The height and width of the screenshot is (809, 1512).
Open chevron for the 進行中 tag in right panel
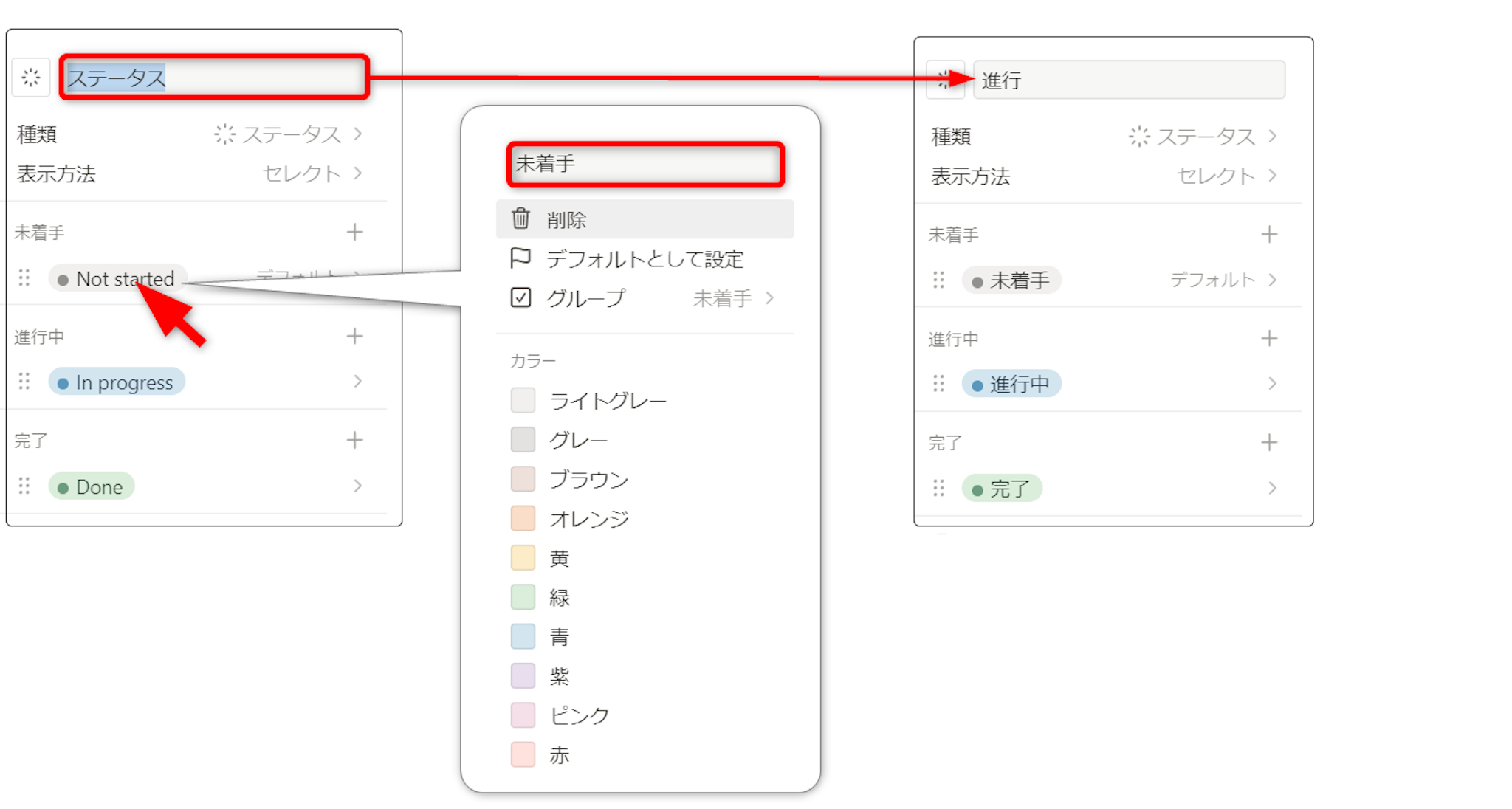[x=1272, y=383]
